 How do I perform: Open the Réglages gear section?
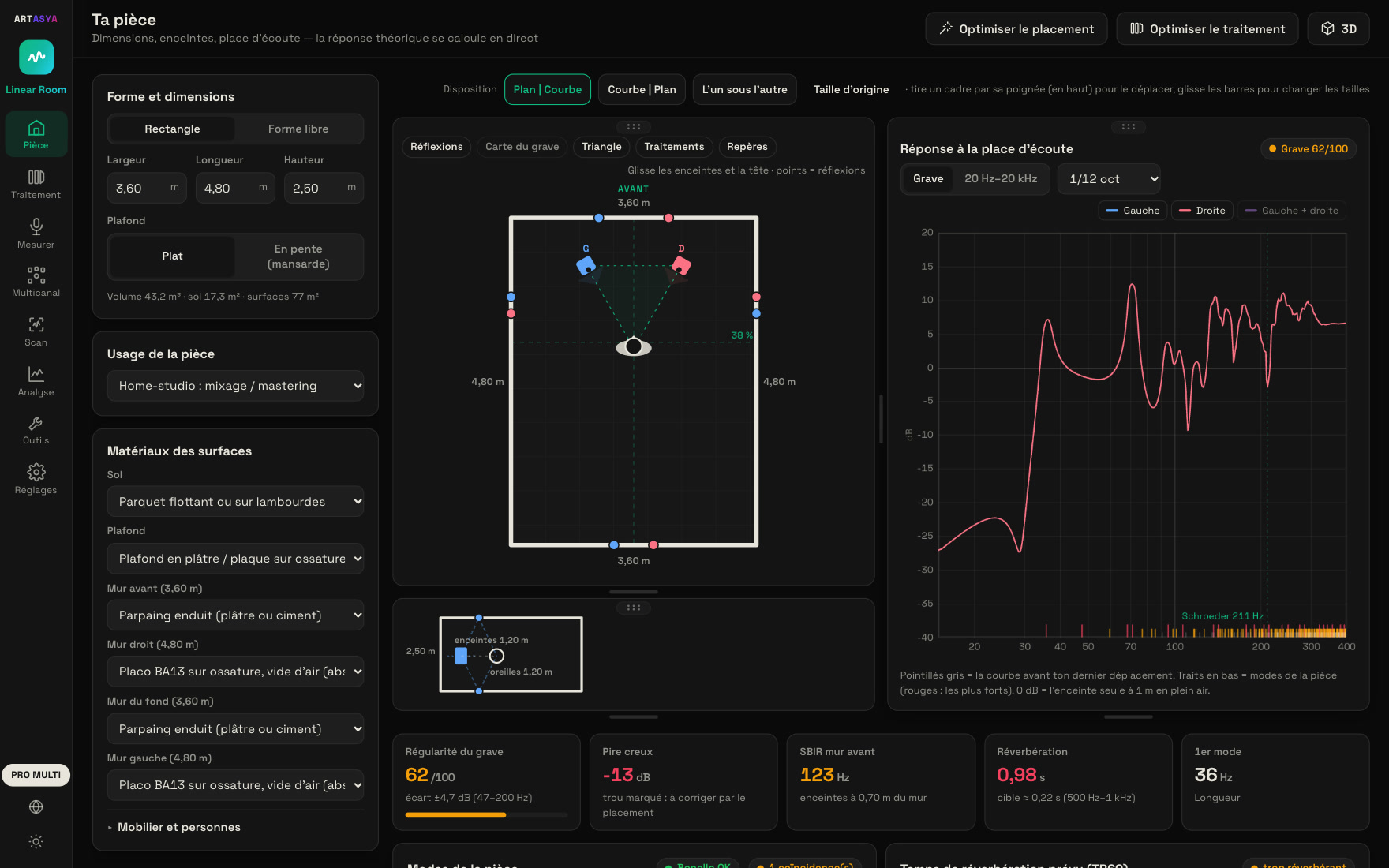(36, 480)
